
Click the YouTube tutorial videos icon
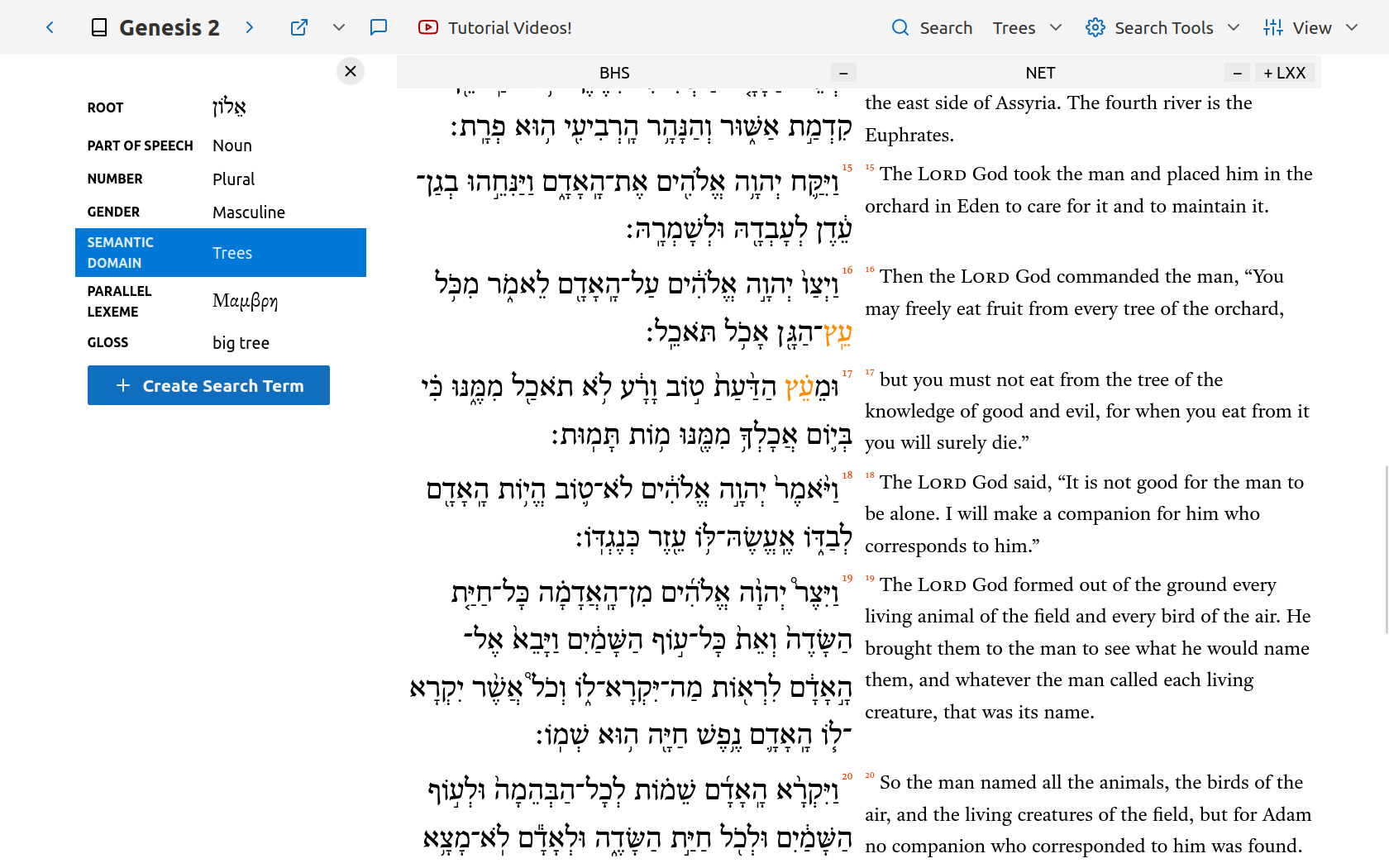click(x=428, y=27)
